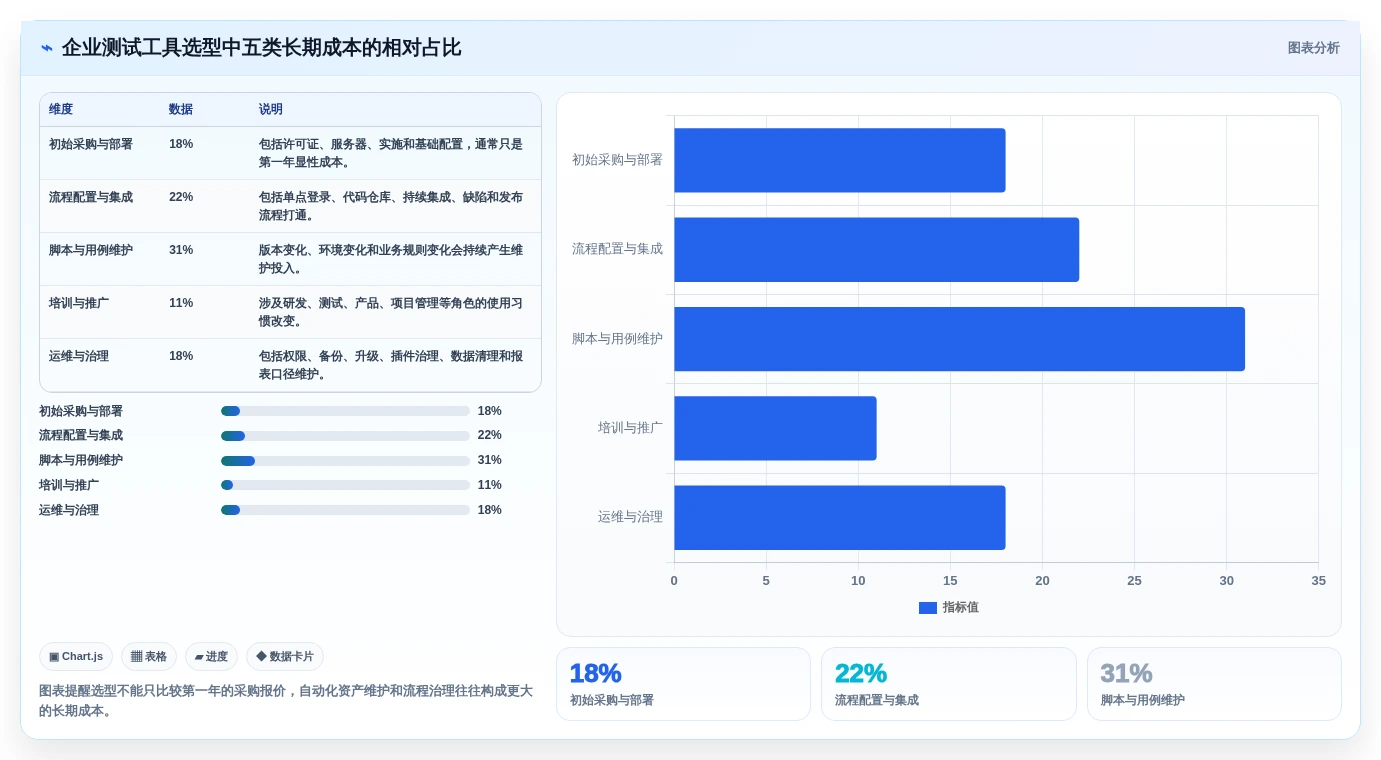Select the 进度 tag chip
Image resolution: width=1381 pixels, height=760 pixels.
[x=211, y=657]
